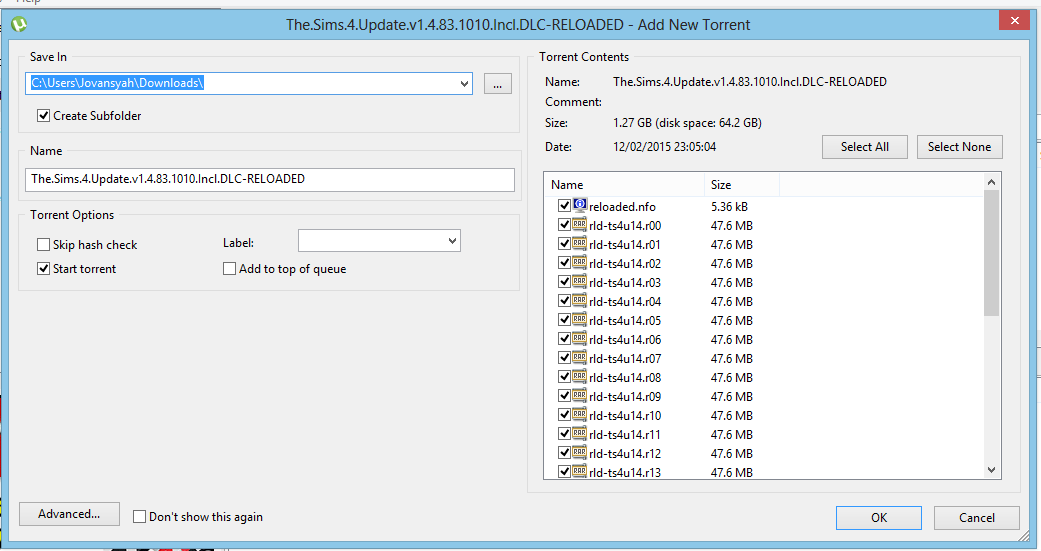
Task: Click RAR icon of rld-ts4u14.r04
Action: tap(580, 301)
